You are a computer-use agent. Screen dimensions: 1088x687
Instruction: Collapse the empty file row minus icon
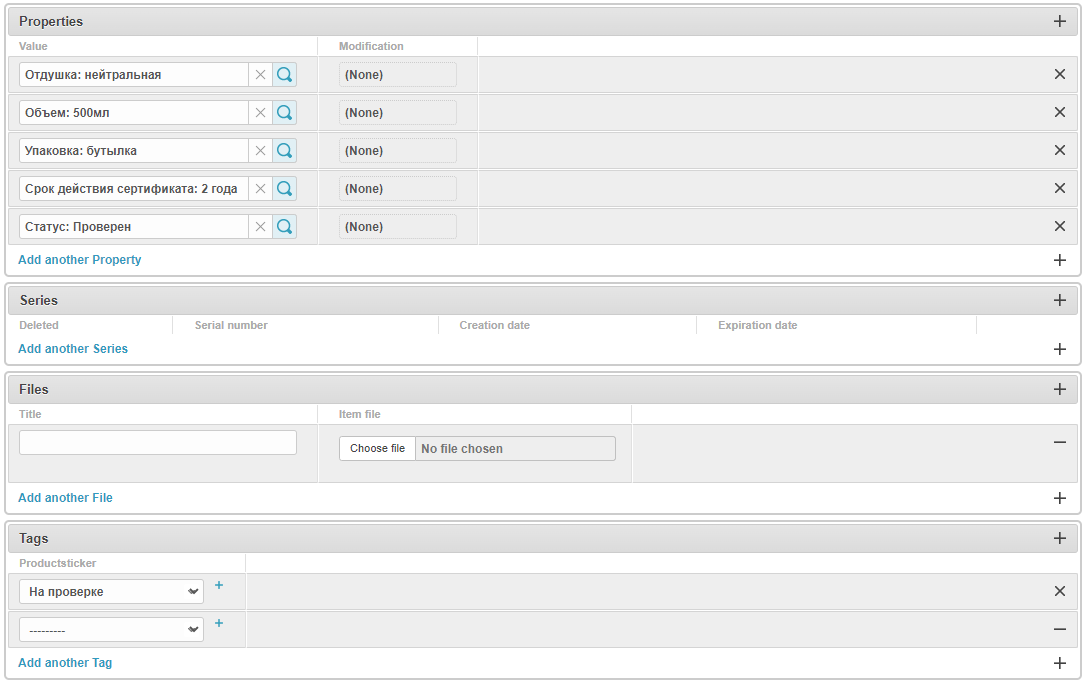(x=1060, y=442)
